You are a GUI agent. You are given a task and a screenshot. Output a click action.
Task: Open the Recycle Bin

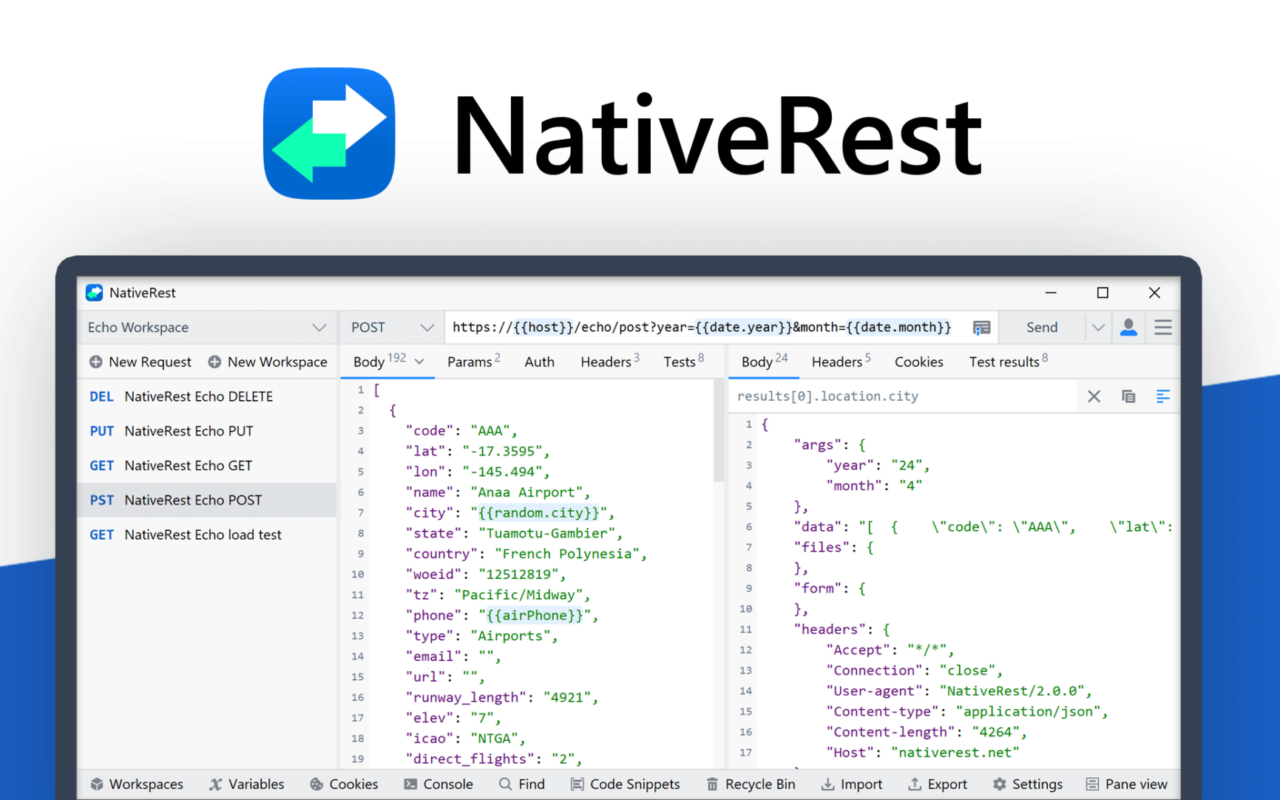(x=750, y=784)
